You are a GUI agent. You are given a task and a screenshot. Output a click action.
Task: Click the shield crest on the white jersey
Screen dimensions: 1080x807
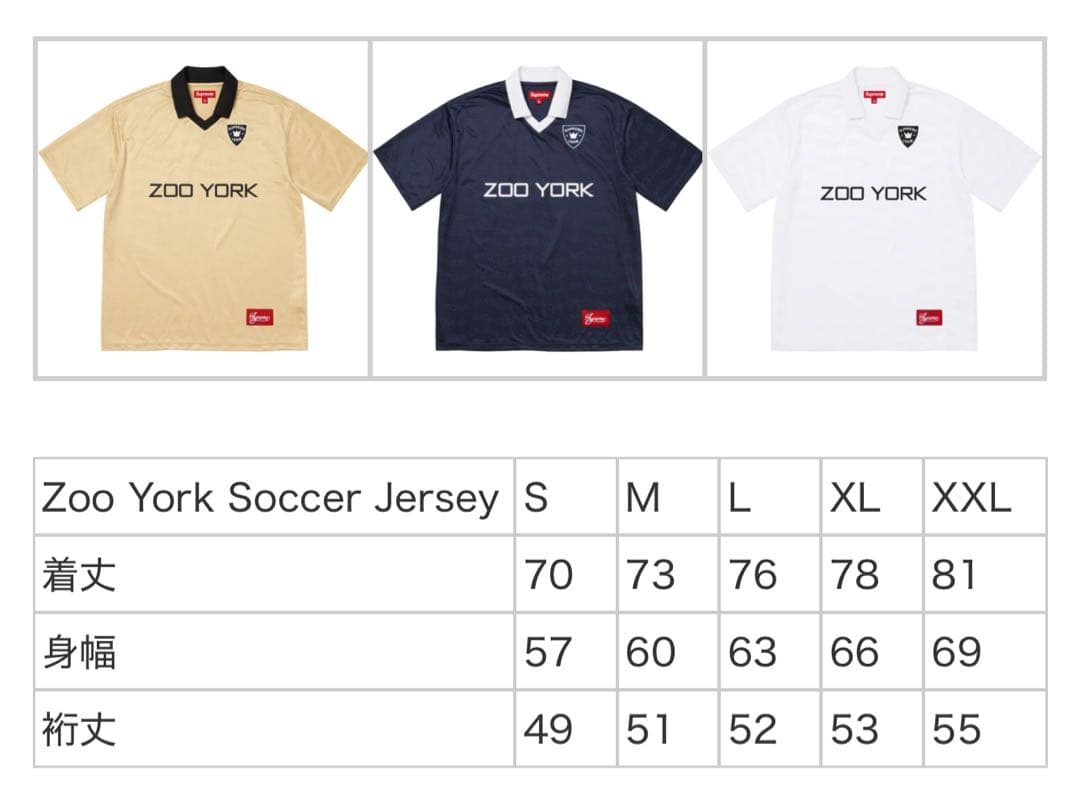tap(908, 136)
